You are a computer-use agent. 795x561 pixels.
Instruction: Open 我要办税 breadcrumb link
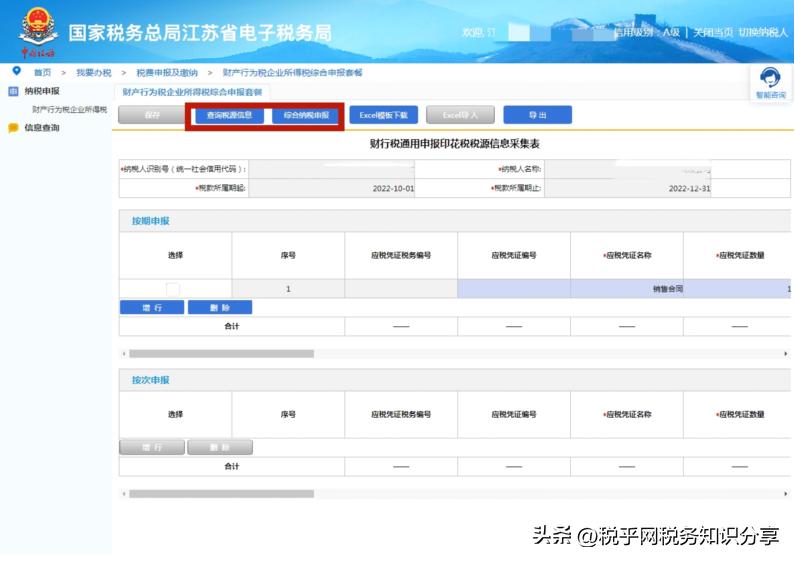[94, 73]
